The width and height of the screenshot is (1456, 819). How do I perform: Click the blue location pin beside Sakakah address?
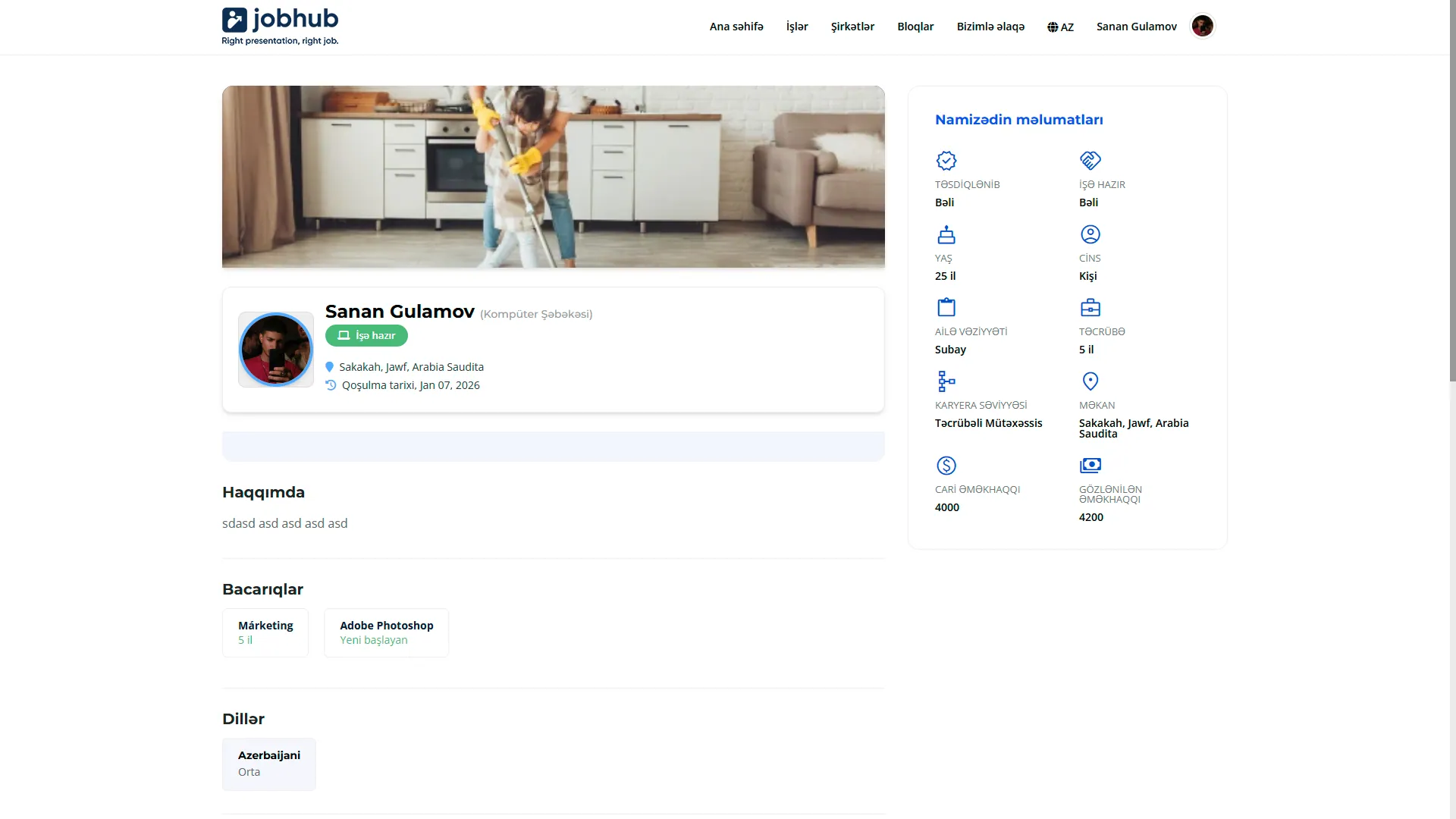[x=329, y=367]
